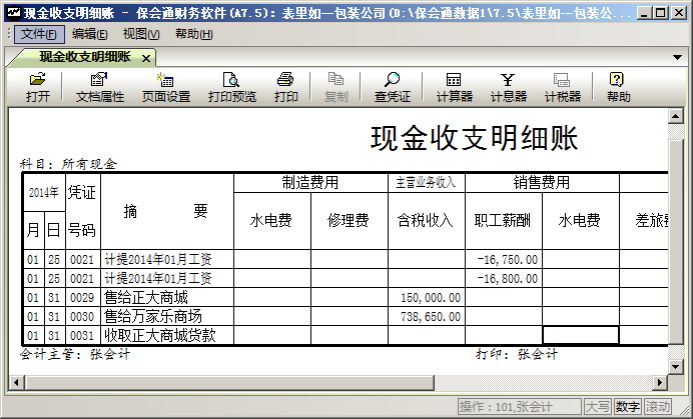
Task: Toggle the 数字 num lock indicator
Action: [628, 407]
